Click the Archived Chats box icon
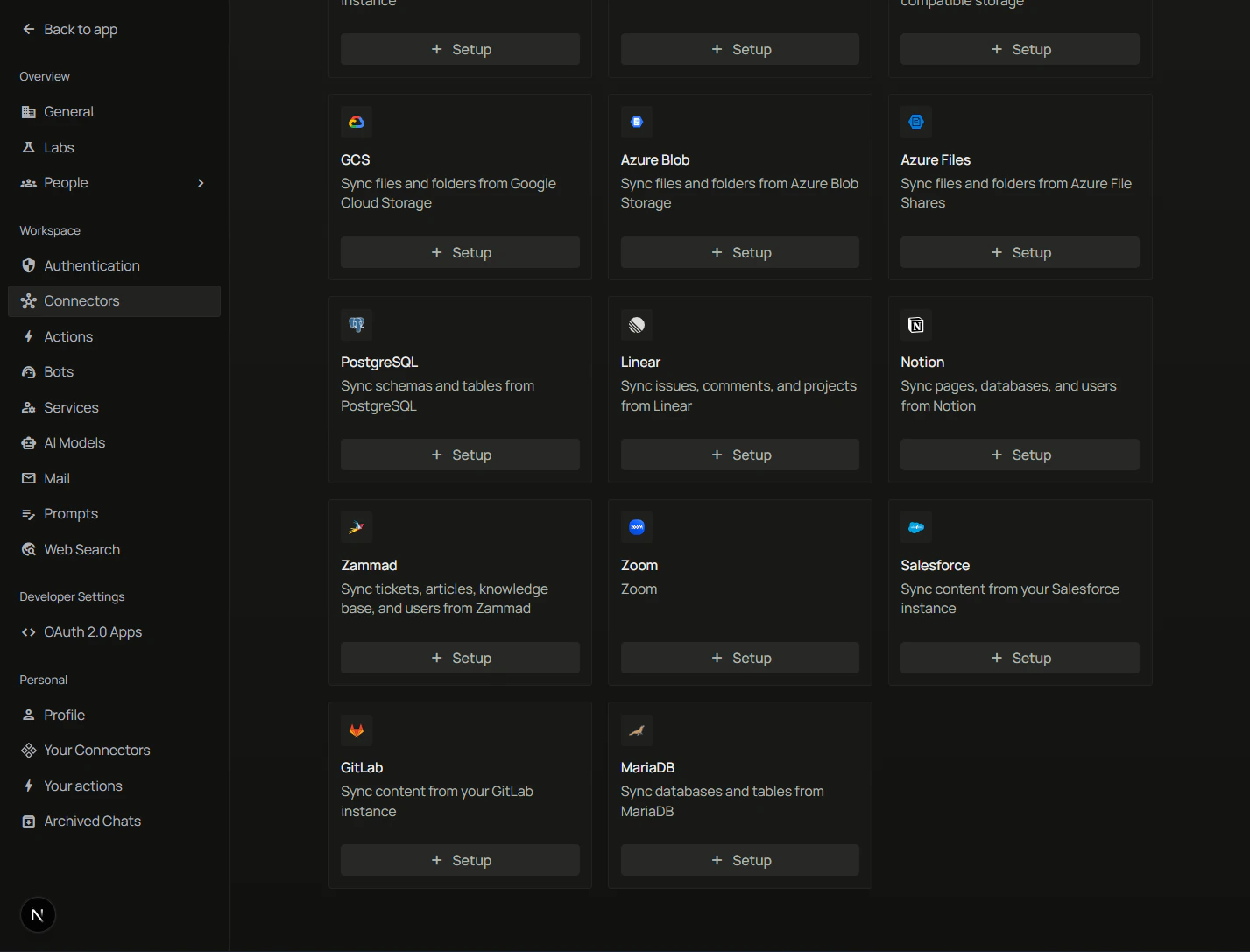 click(x=29, y=822)
